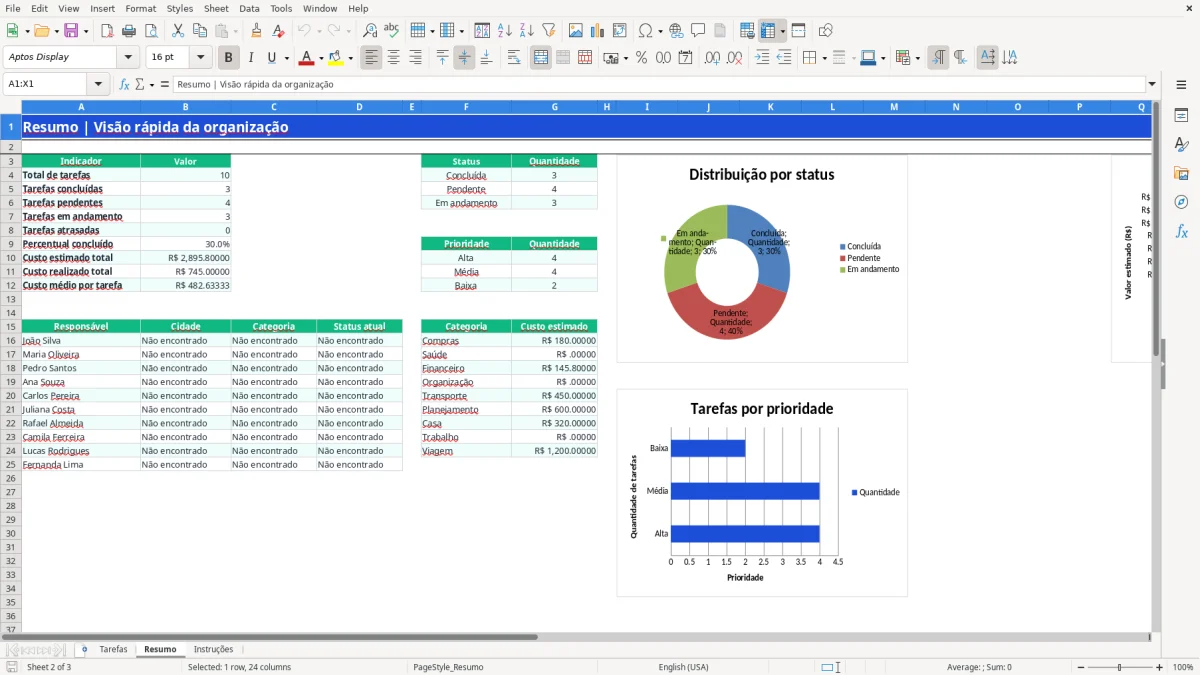Screen dimensions: 1200x675
Task: Open the Borders dropdown arrow
Action: click(824, 58)
